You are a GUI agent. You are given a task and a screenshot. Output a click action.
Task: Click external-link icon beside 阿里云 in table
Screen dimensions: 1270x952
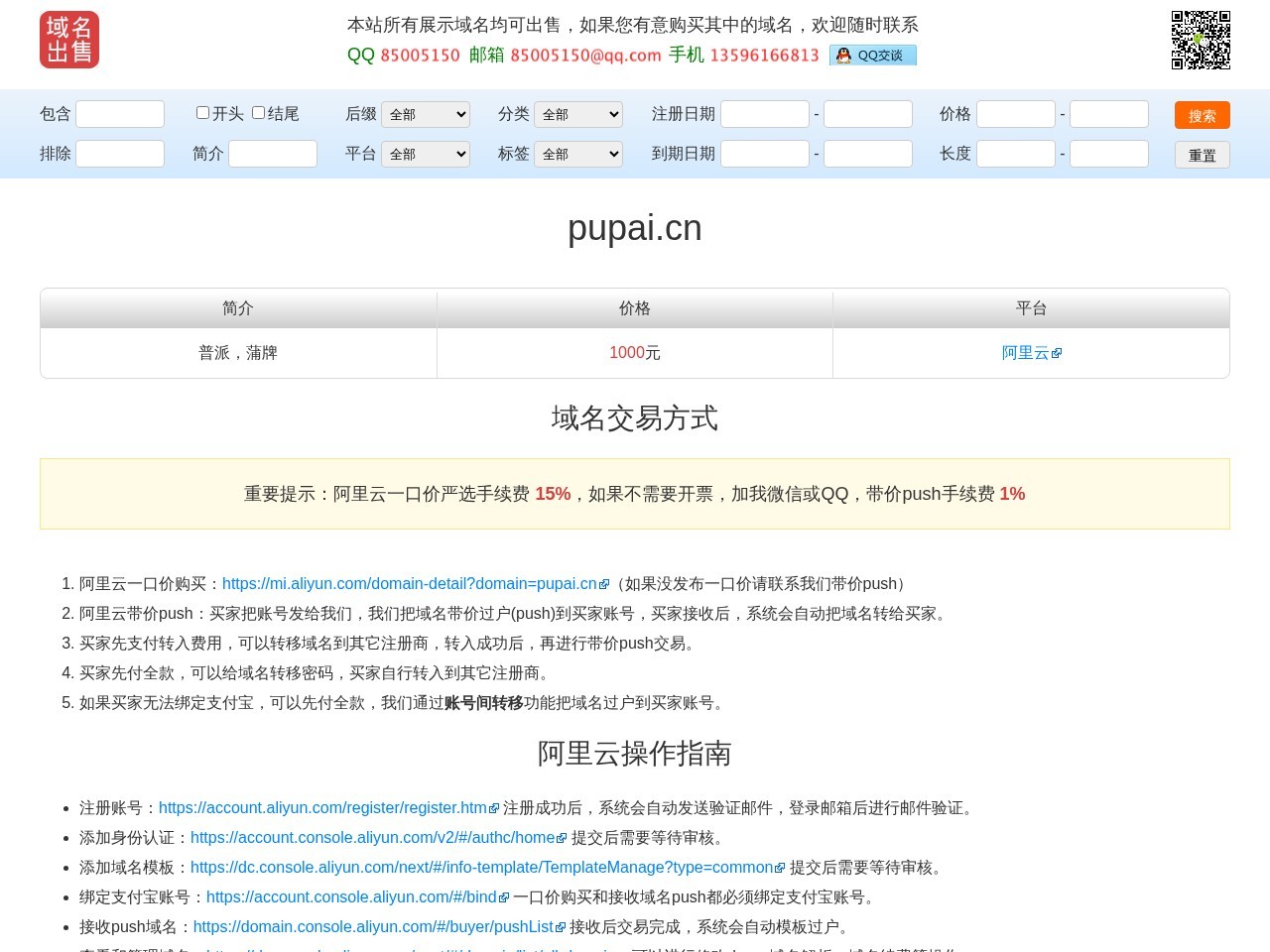pos(1057,354)
